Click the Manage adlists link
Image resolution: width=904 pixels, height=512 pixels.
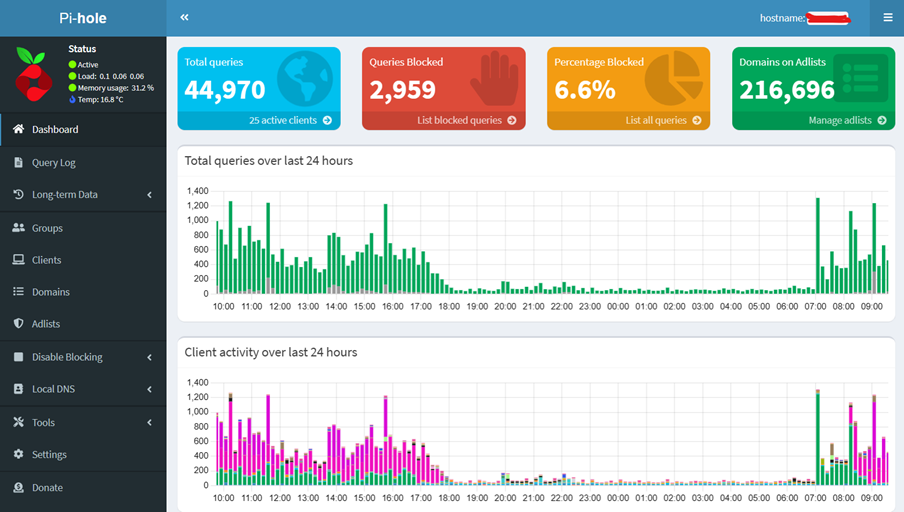(x=847, y=120)
